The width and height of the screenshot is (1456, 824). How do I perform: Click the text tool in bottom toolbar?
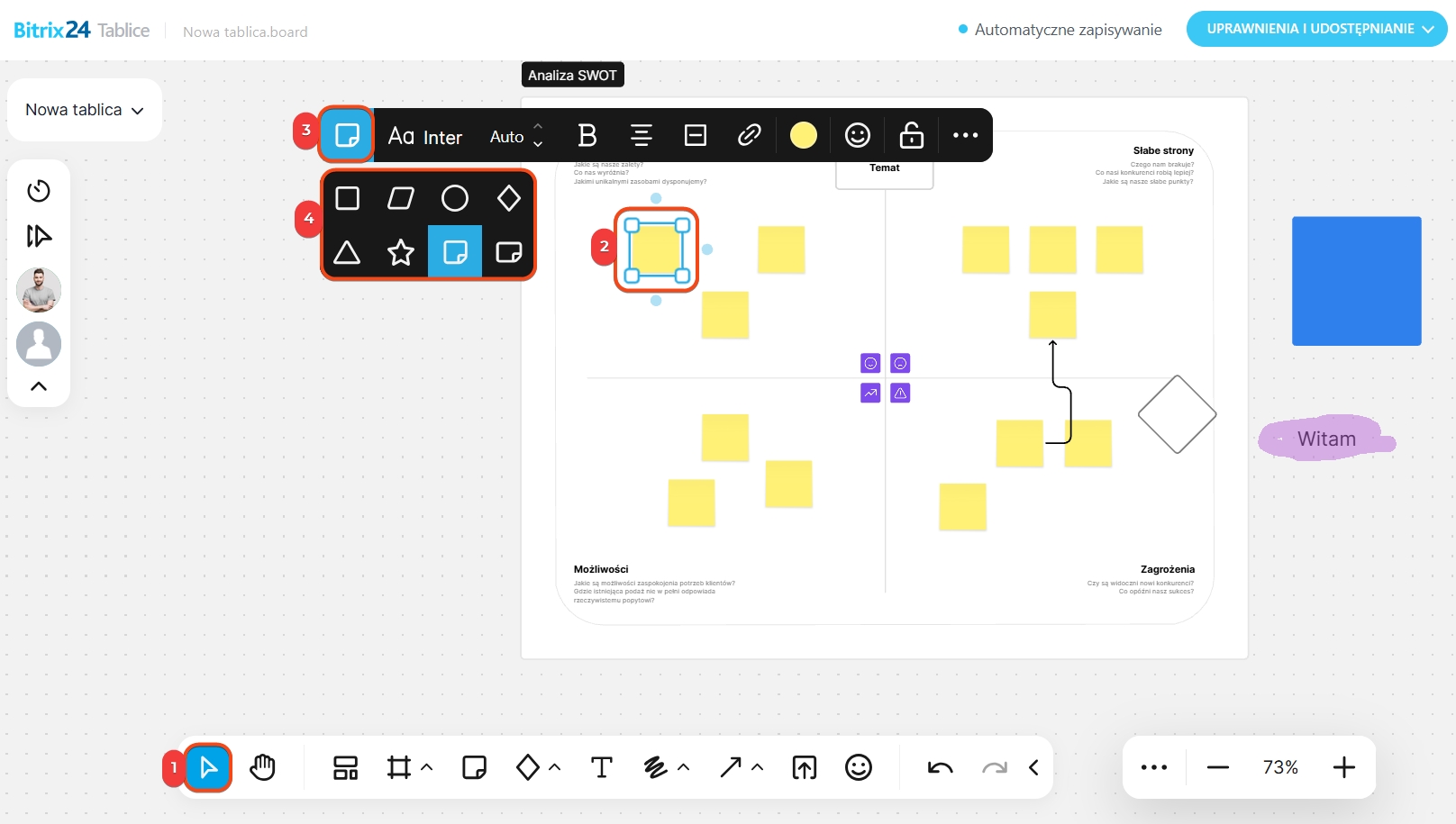(601, 767)
